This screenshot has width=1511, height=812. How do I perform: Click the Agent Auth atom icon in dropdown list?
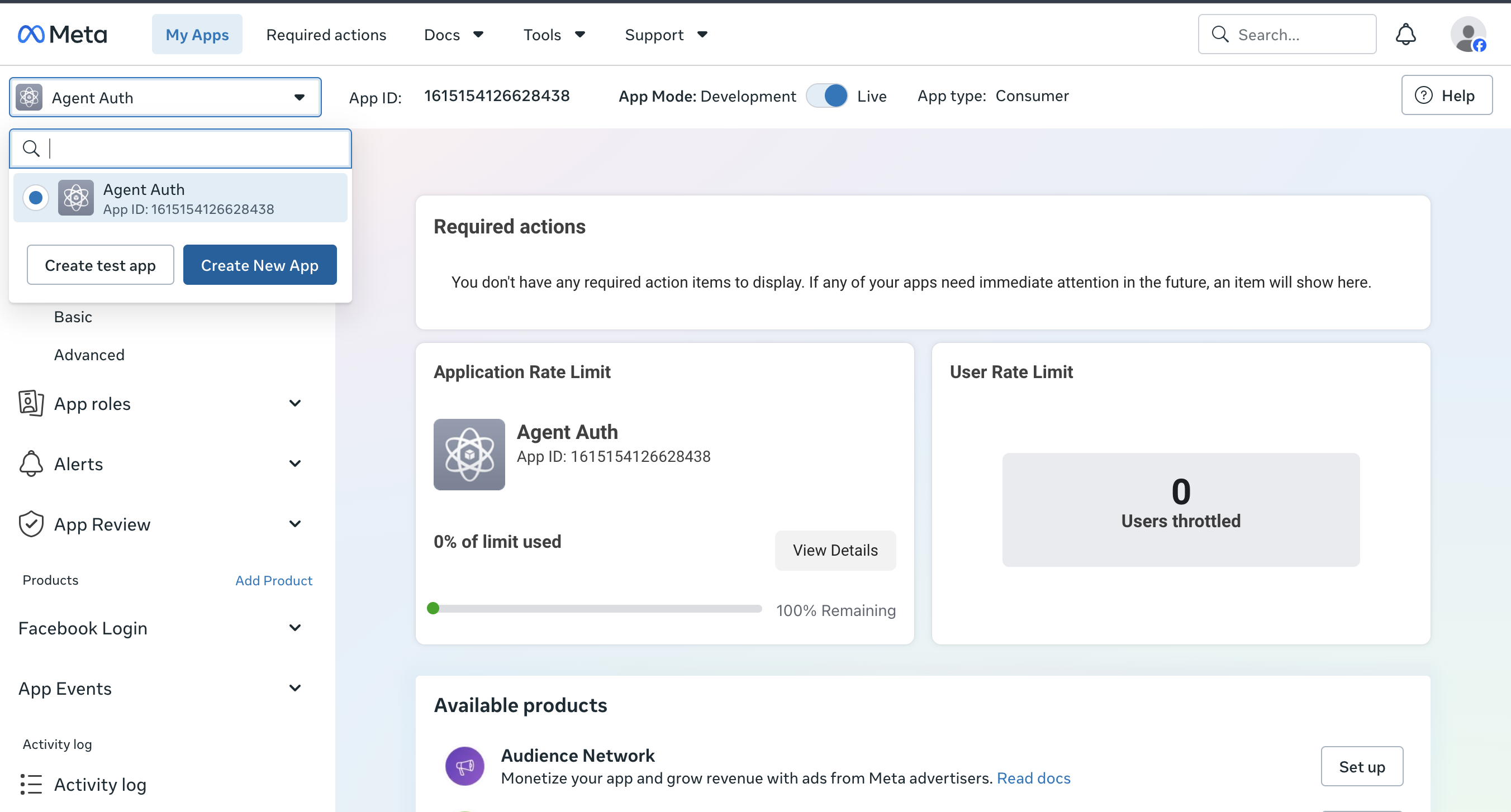(75, 198)
